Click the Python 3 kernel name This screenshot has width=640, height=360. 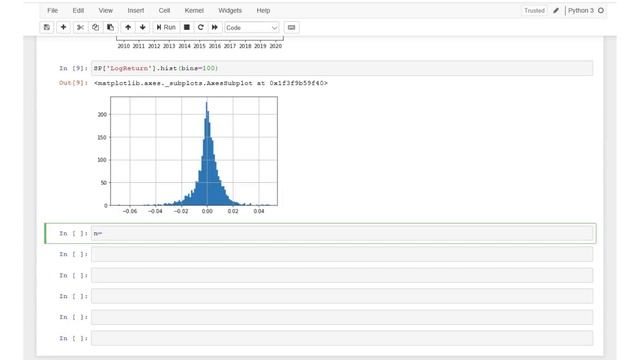(581, 11)
